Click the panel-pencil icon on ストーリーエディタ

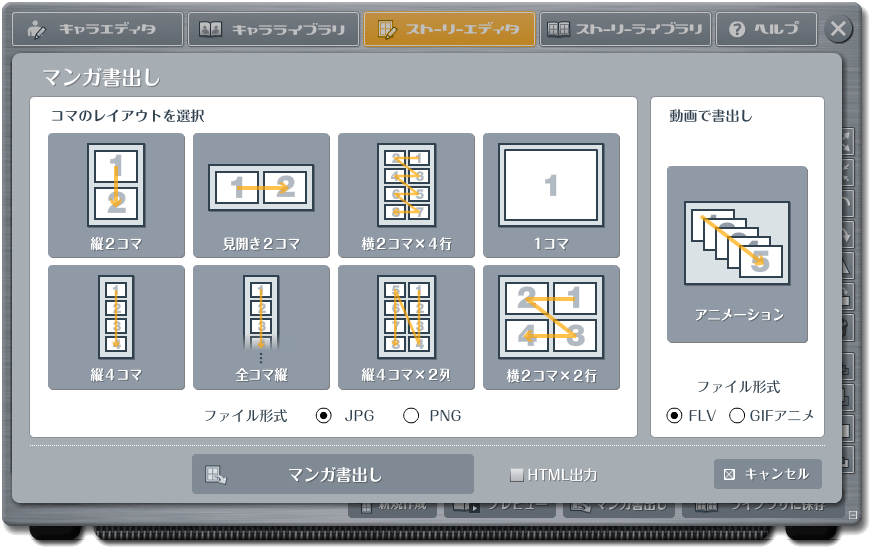[387, 29]
